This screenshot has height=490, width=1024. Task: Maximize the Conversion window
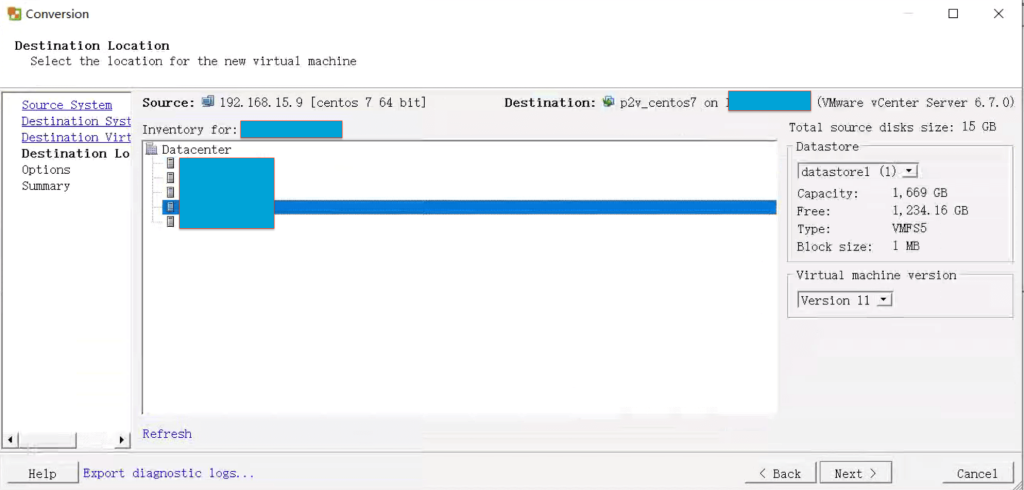(x=953, y=14)
